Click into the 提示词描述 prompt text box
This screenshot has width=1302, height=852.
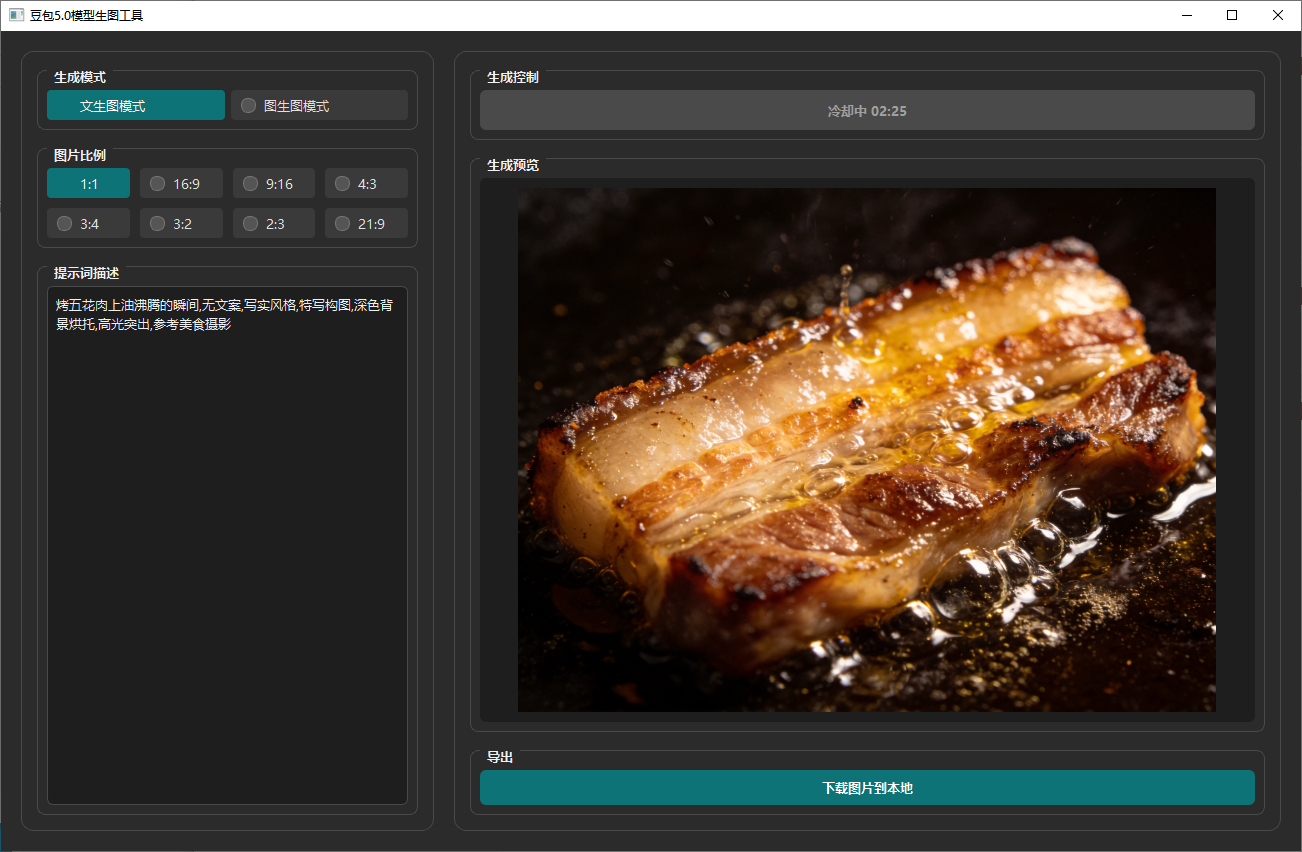(x=227, y=545)
